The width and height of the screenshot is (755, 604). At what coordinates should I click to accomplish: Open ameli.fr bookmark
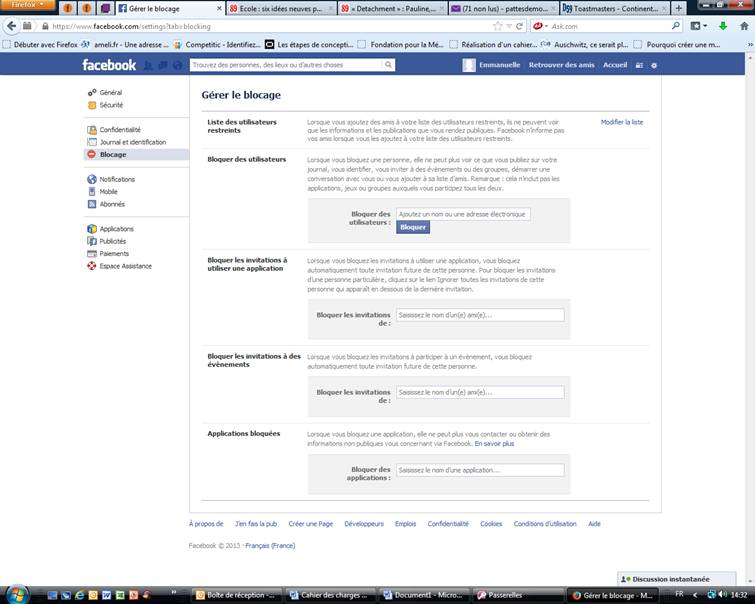pos(125,44)
